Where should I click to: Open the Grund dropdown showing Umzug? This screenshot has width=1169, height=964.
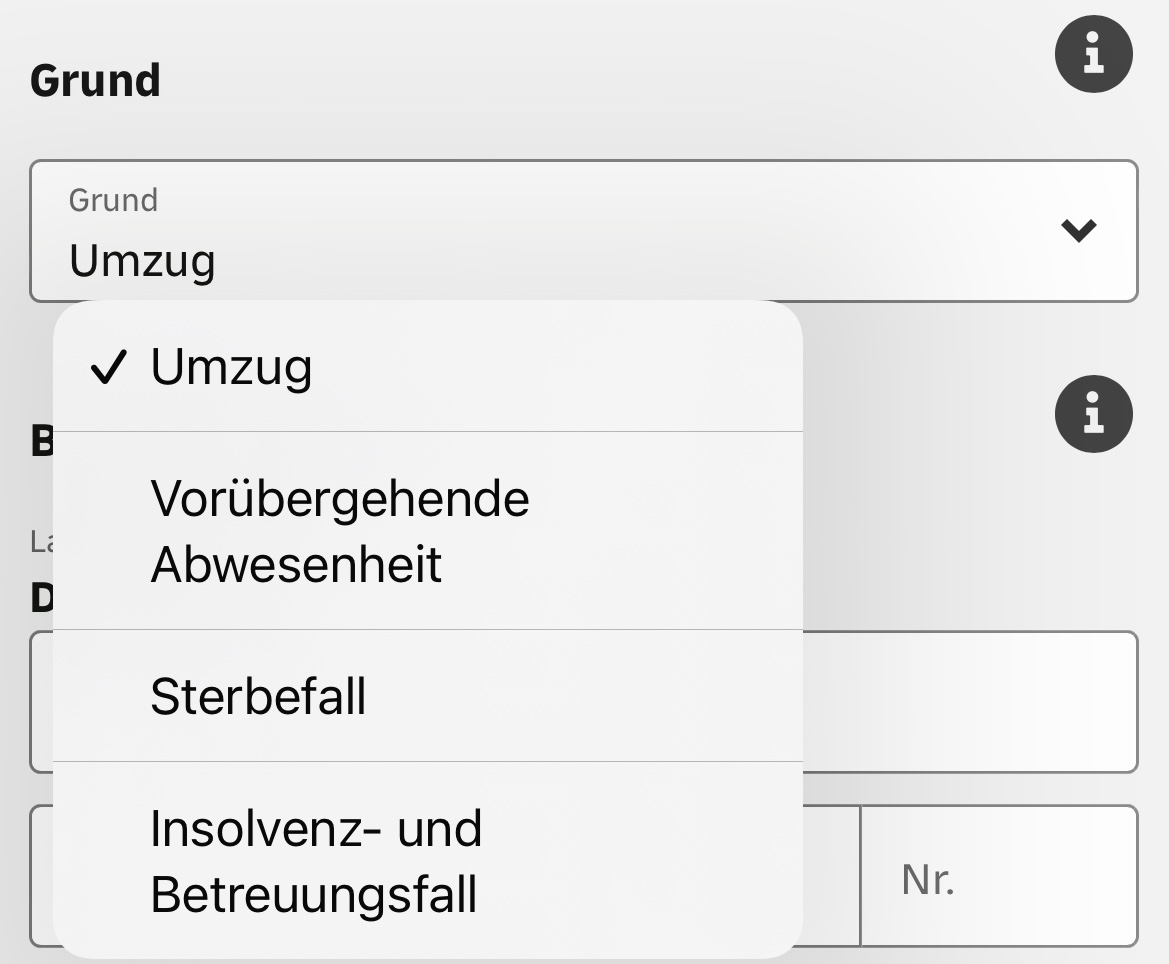pos(584,230)
